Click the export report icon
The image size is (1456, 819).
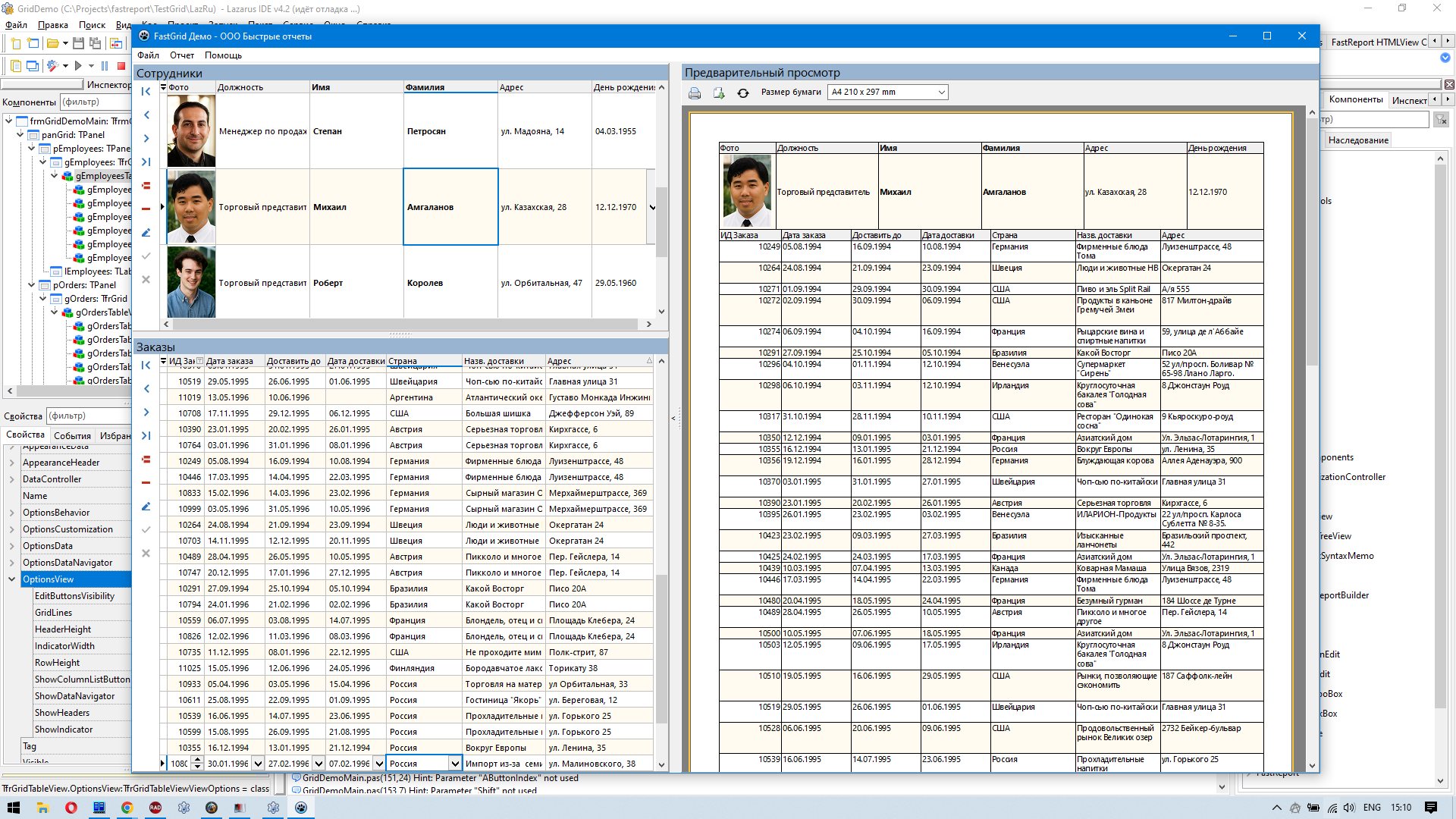(719, 93)
